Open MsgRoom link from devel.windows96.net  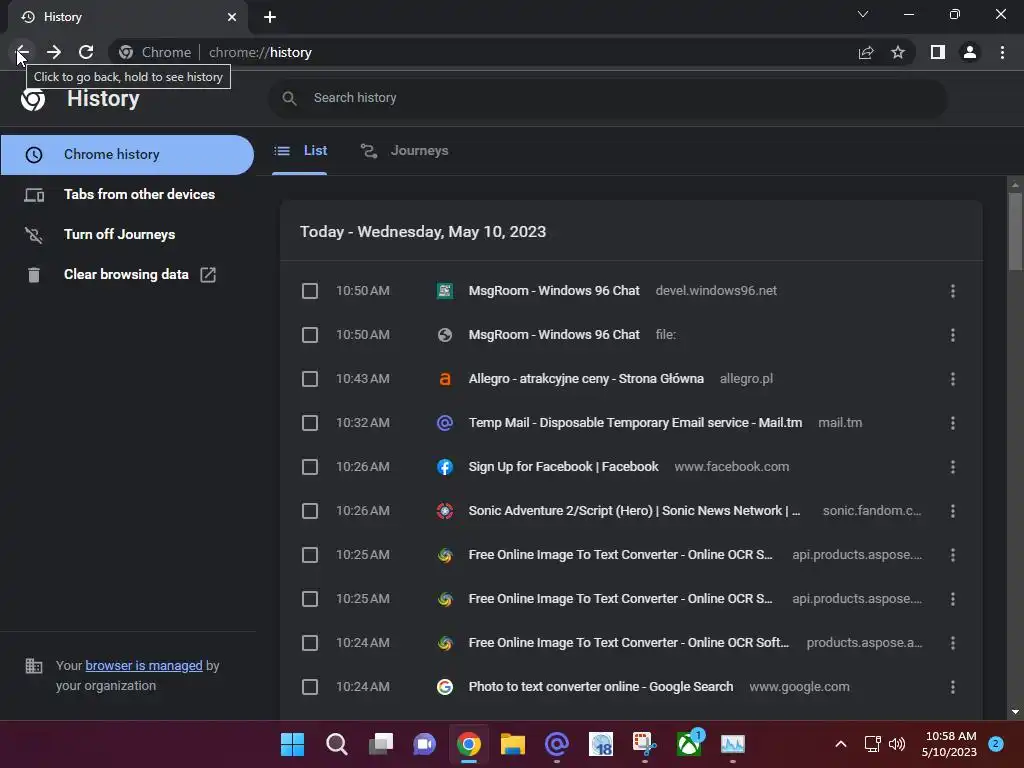pos(554,291)
